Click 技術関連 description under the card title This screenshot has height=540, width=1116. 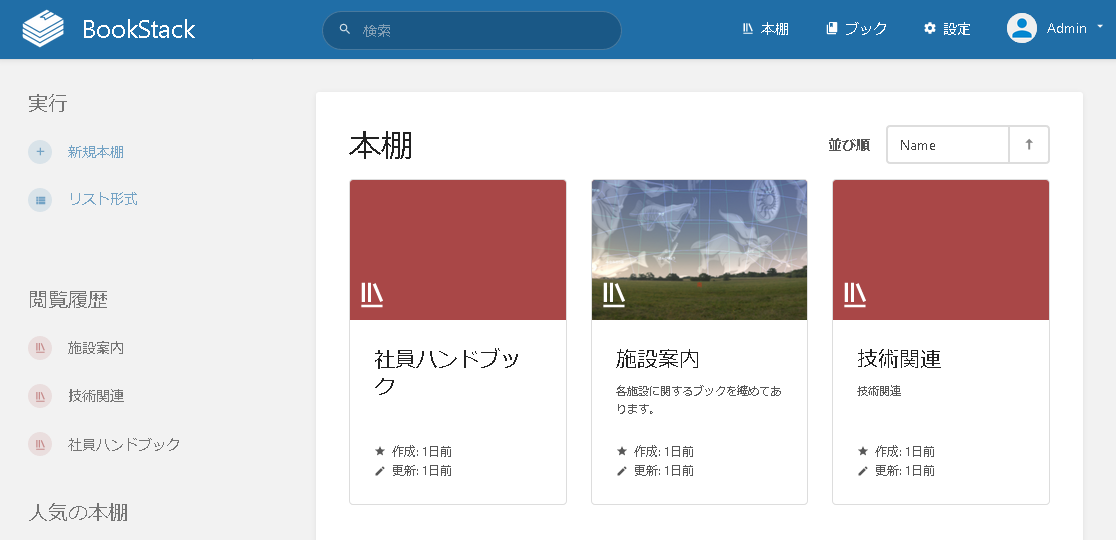click(879, 391)
